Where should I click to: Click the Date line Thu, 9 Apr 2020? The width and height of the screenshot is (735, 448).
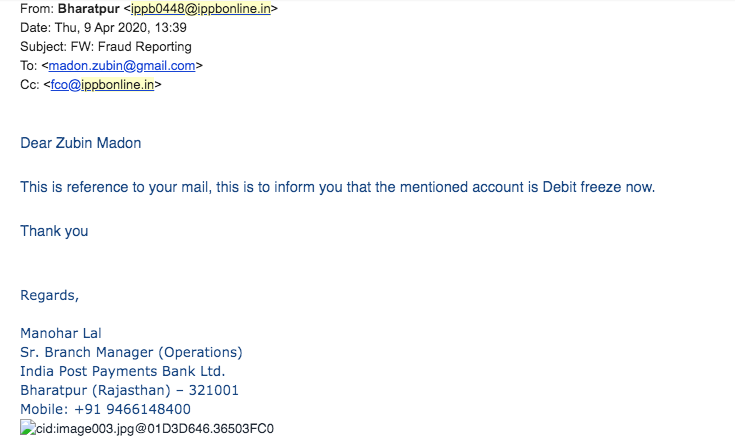click(103, 28)
